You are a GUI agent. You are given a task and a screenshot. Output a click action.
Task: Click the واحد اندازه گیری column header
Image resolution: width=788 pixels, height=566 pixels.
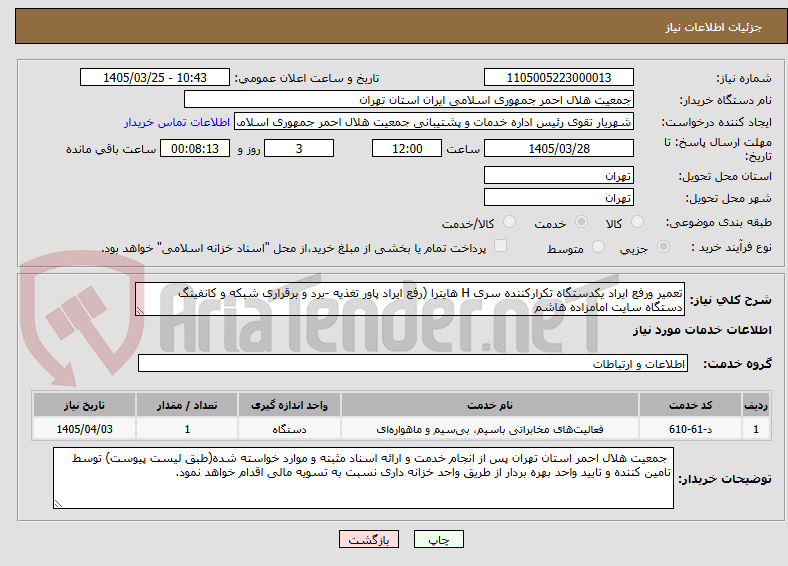289,405
